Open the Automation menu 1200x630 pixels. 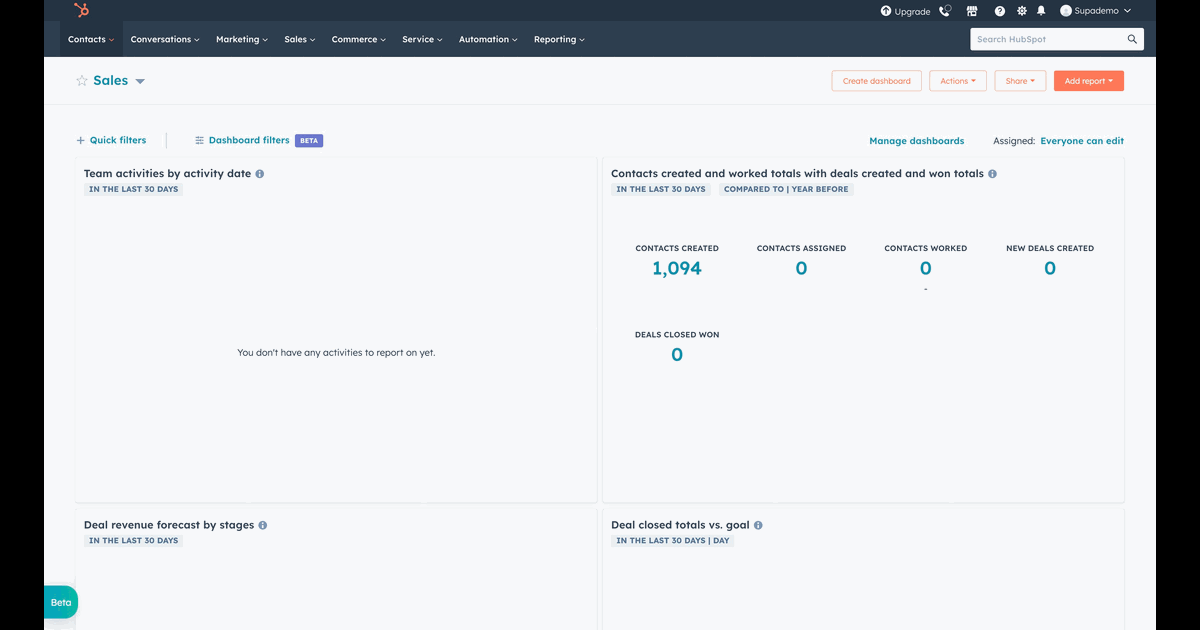[488, 39]
